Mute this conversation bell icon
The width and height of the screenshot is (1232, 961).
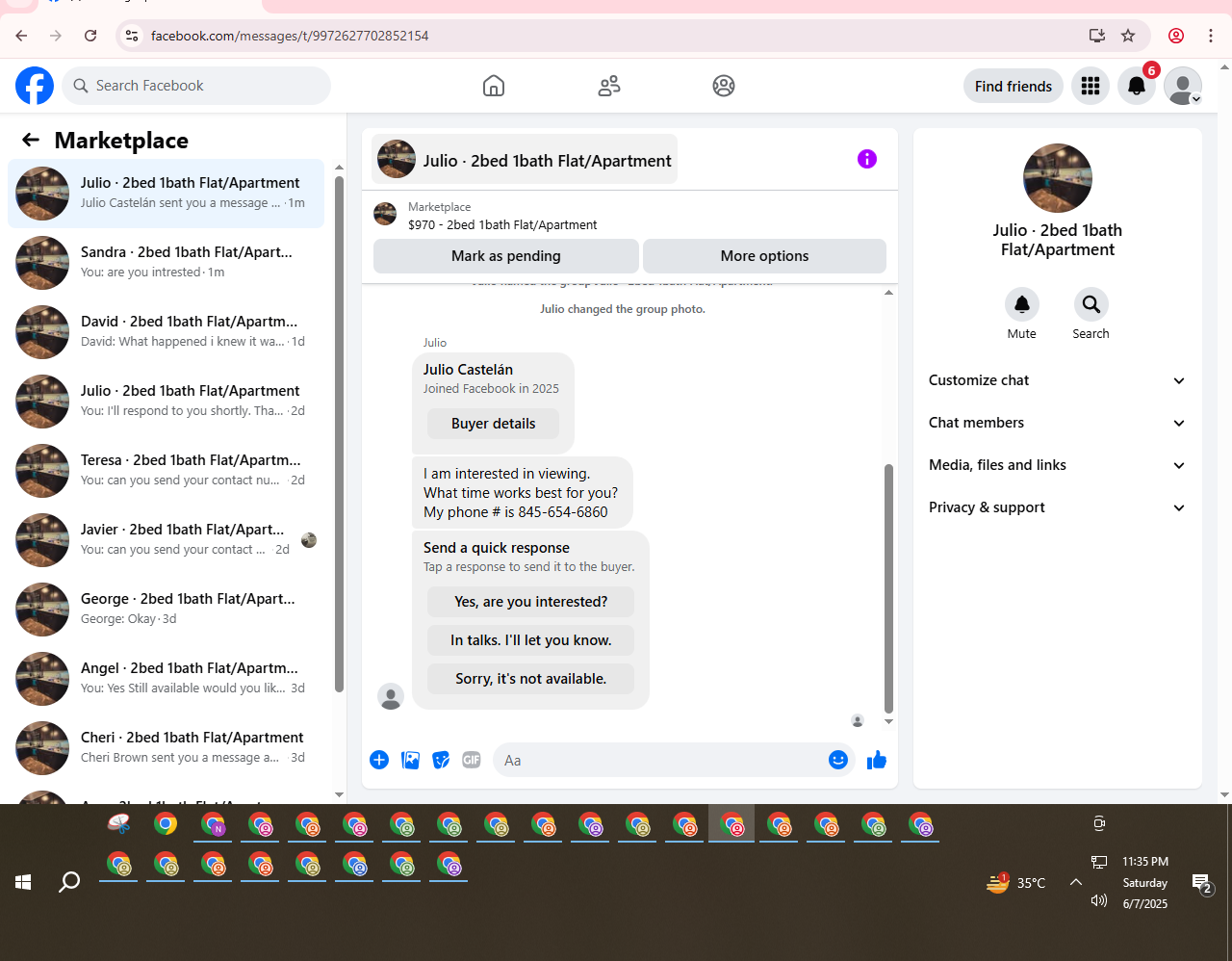[1022, 304]
